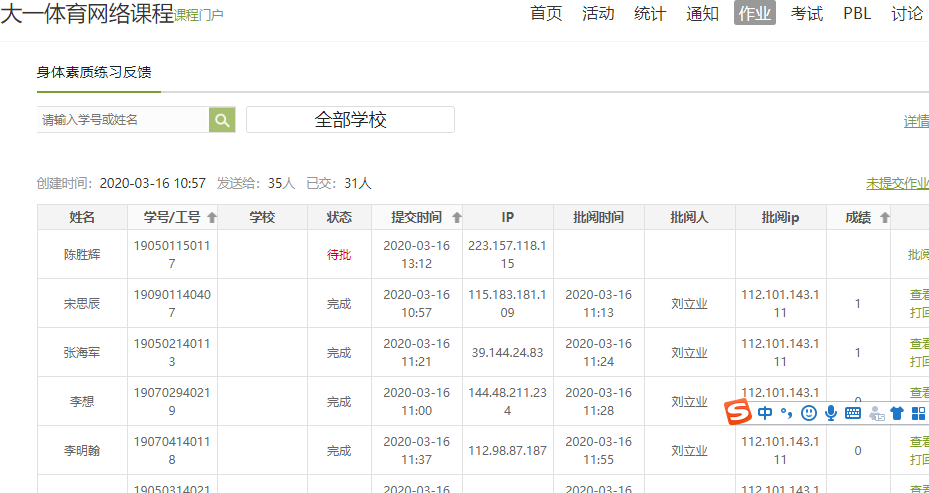This screenshot has height=493, width=929.
Task: Open the Sogou emoji smiley panel
Action: click(809, 413)
